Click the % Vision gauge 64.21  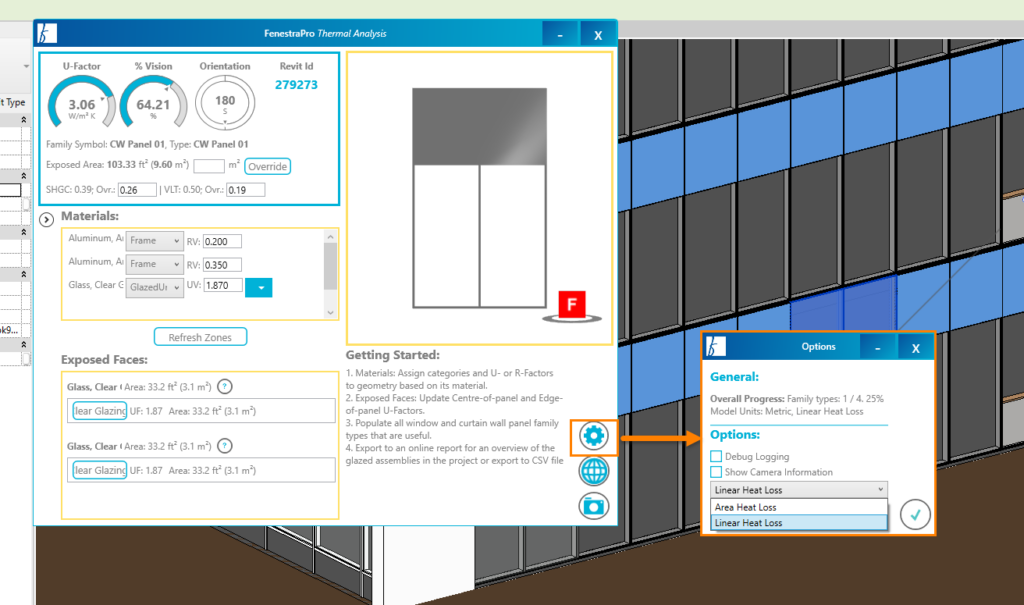coord(153,103)
